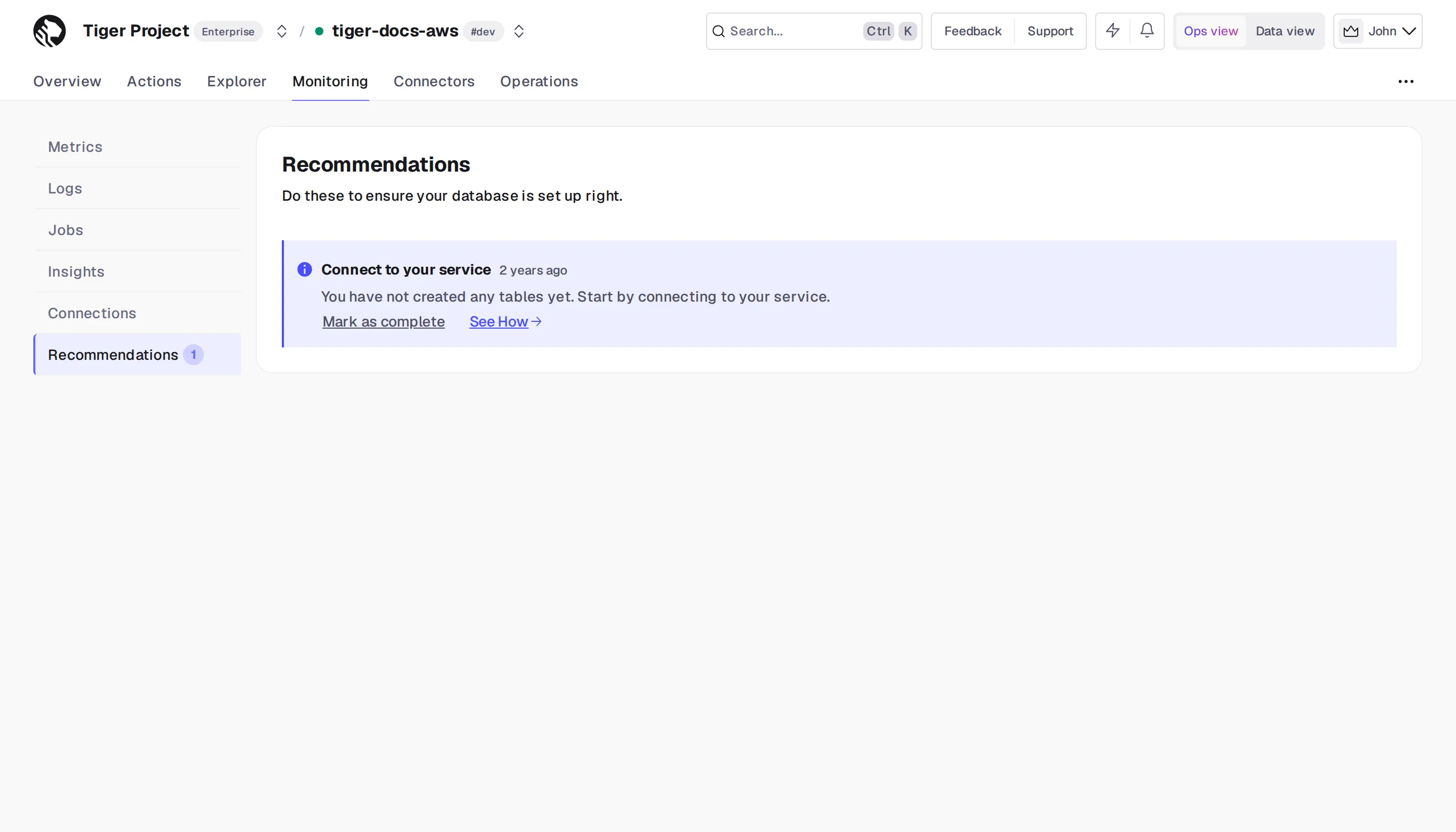Viewport: 1456px width, 832px height.
Task: Click the #dev tag badge
Action: tap(483, 31)
